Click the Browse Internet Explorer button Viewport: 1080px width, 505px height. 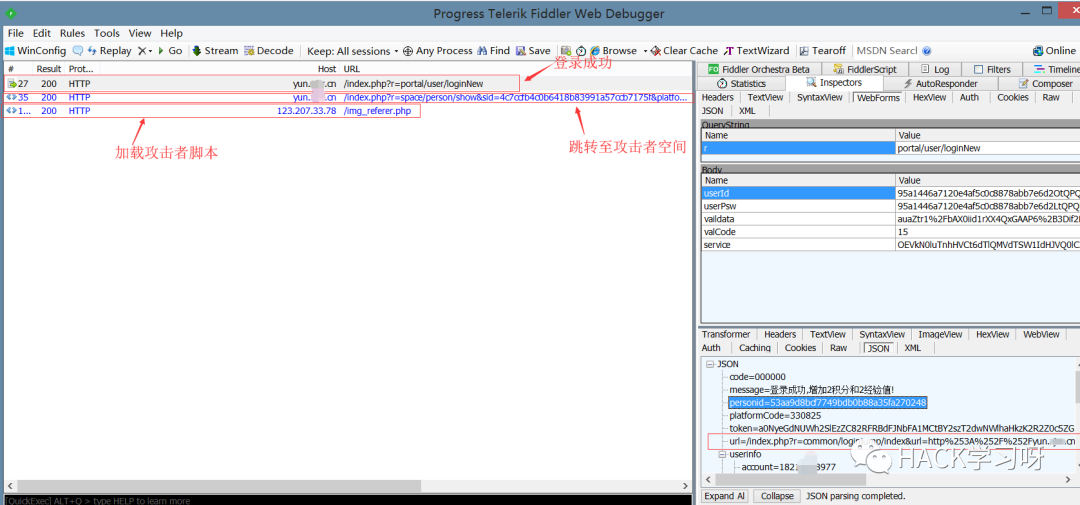[613, 51]
